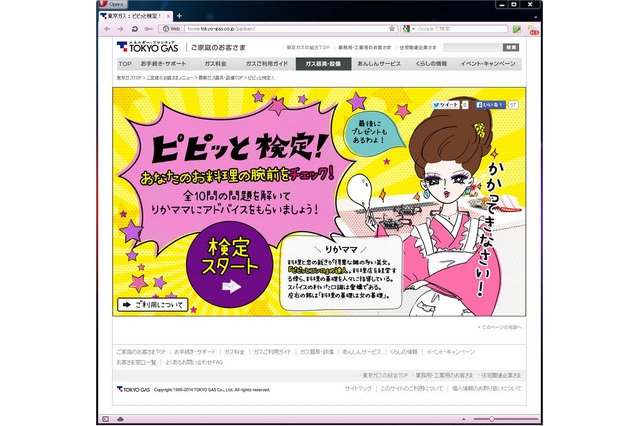Open くらしの情報 in the header navigation
The height and width of the screenshot is (426, 640).
[431, 64]
